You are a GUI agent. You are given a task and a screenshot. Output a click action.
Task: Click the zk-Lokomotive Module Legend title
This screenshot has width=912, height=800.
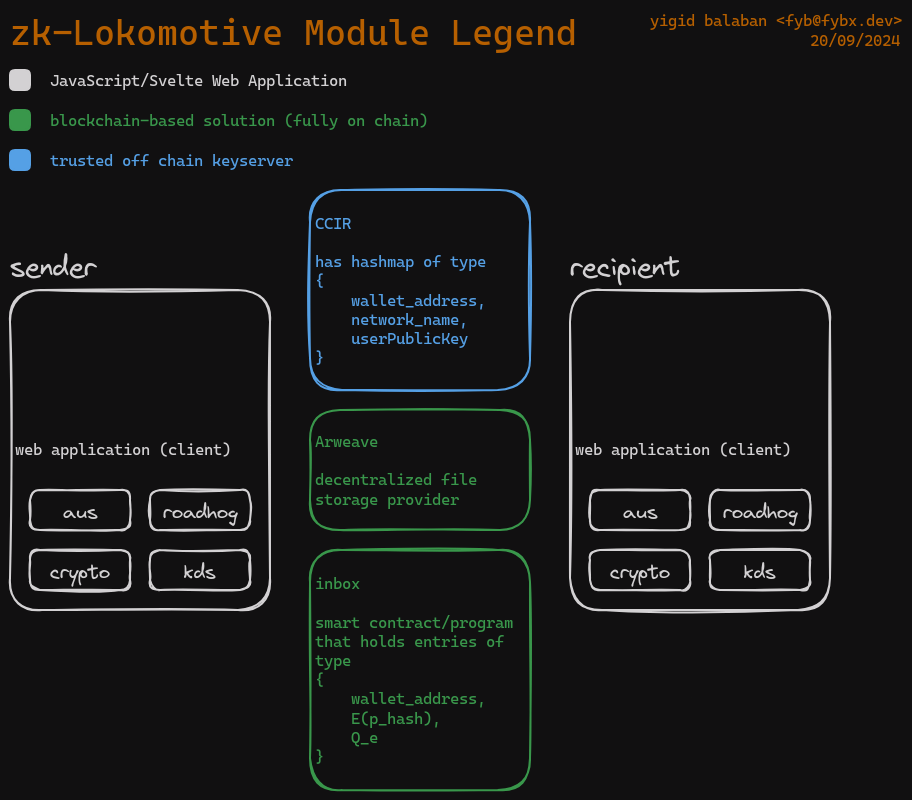[293, 33]
